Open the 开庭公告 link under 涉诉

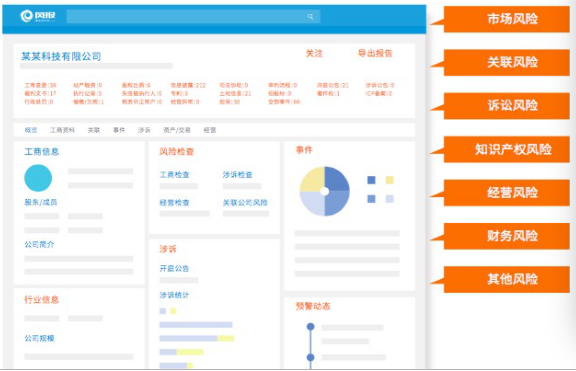click(174, 269)
